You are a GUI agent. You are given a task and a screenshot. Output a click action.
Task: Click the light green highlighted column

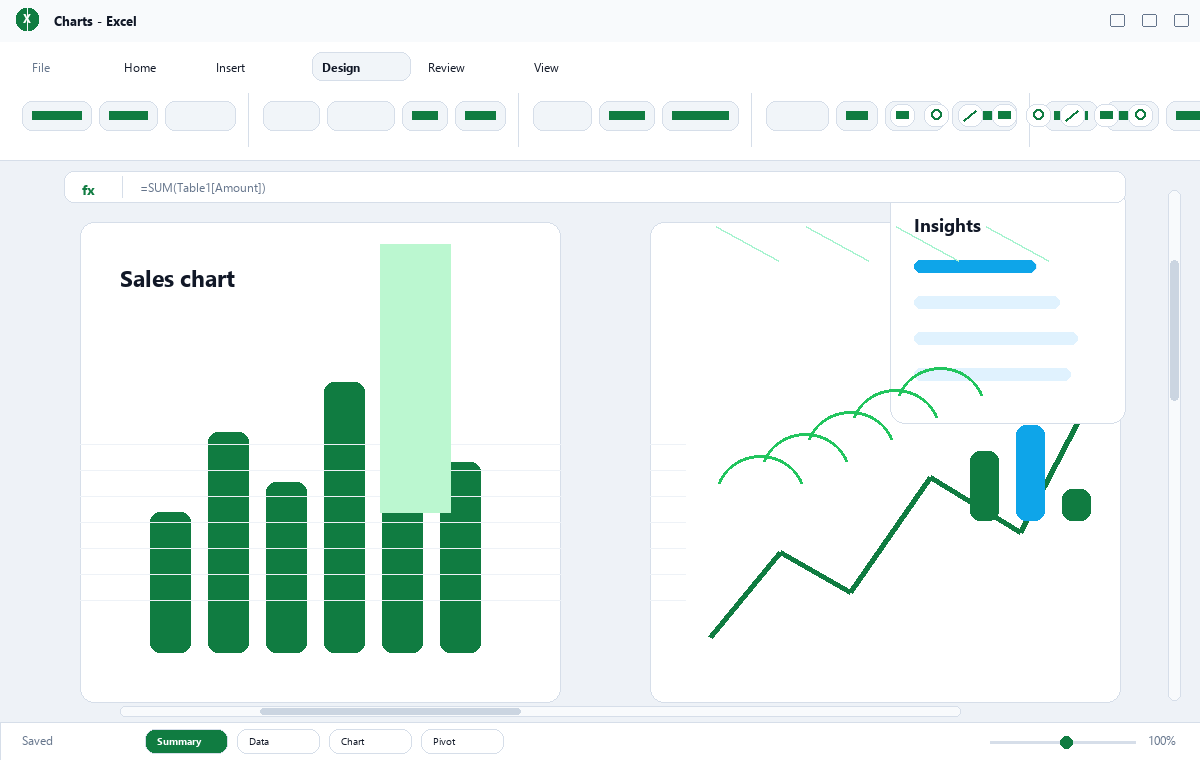tap(415, 378)
